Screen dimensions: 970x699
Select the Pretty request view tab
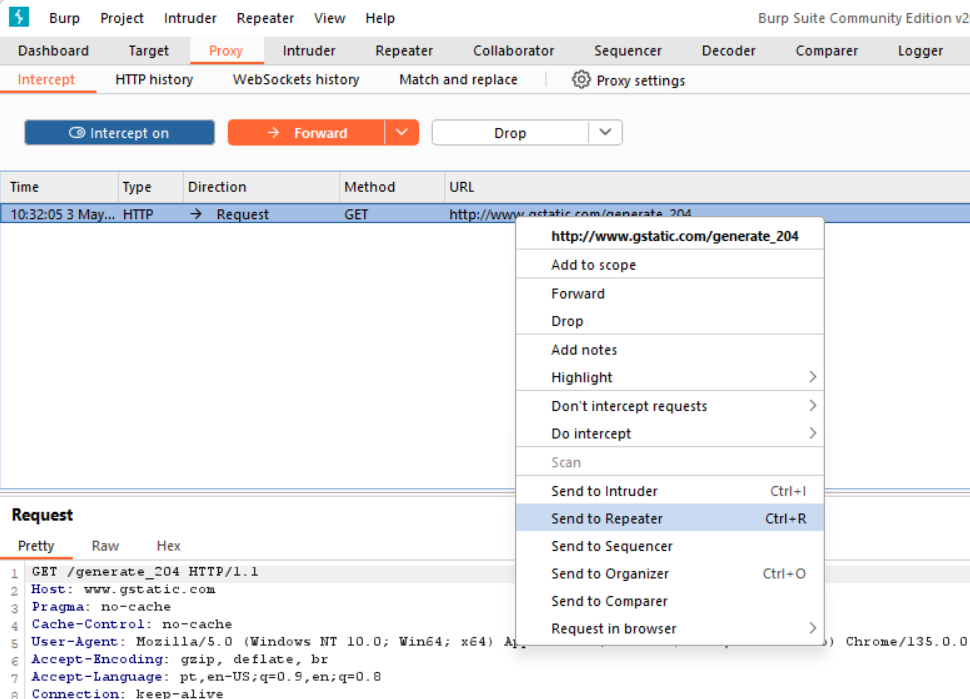[36, 546]
